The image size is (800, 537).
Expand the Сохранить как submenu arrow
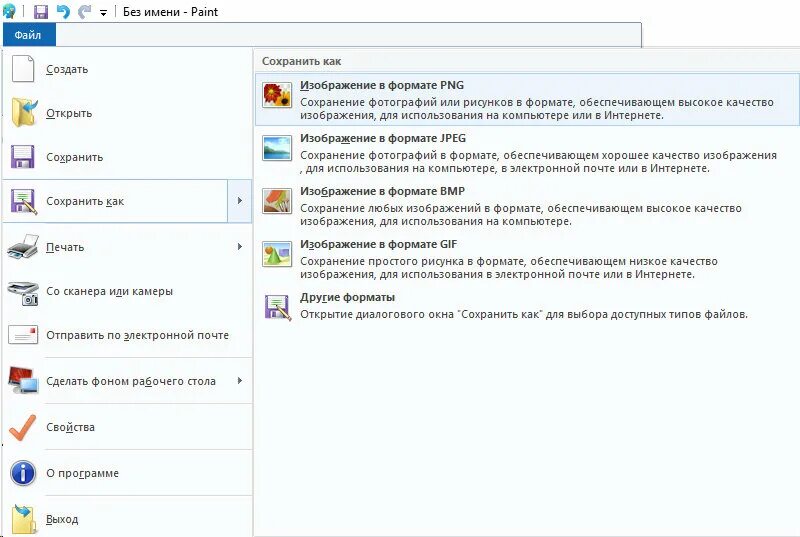click(240, 201)
